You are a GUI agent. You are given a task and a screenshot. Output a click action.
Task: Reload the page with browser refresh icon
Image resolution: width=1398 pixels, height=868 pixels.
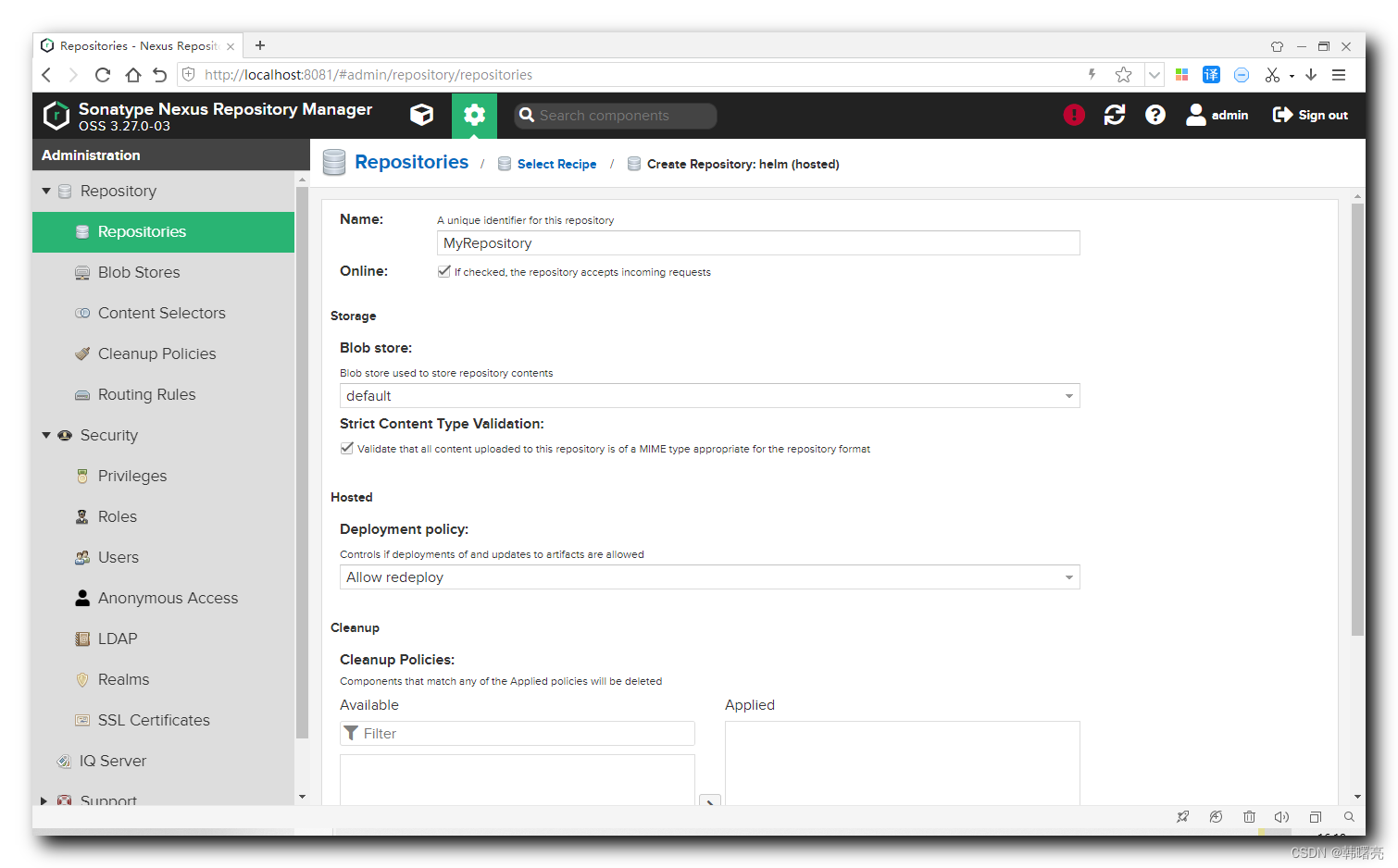click(103, 75)
